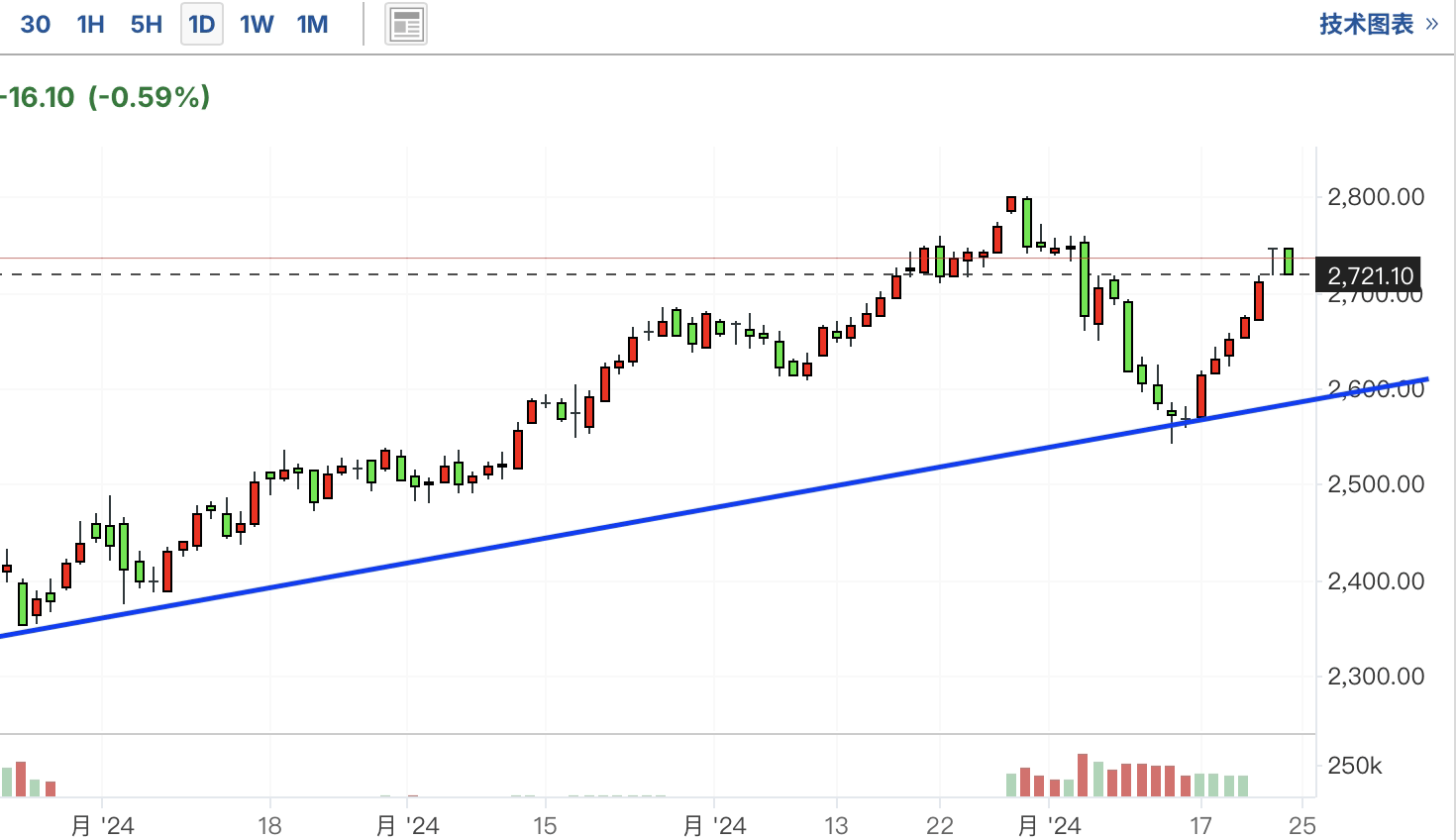This screenshot has width=1456, height=840.
Task: Click the -16.10 (-0.59%) change value
Action: (106, 97)
